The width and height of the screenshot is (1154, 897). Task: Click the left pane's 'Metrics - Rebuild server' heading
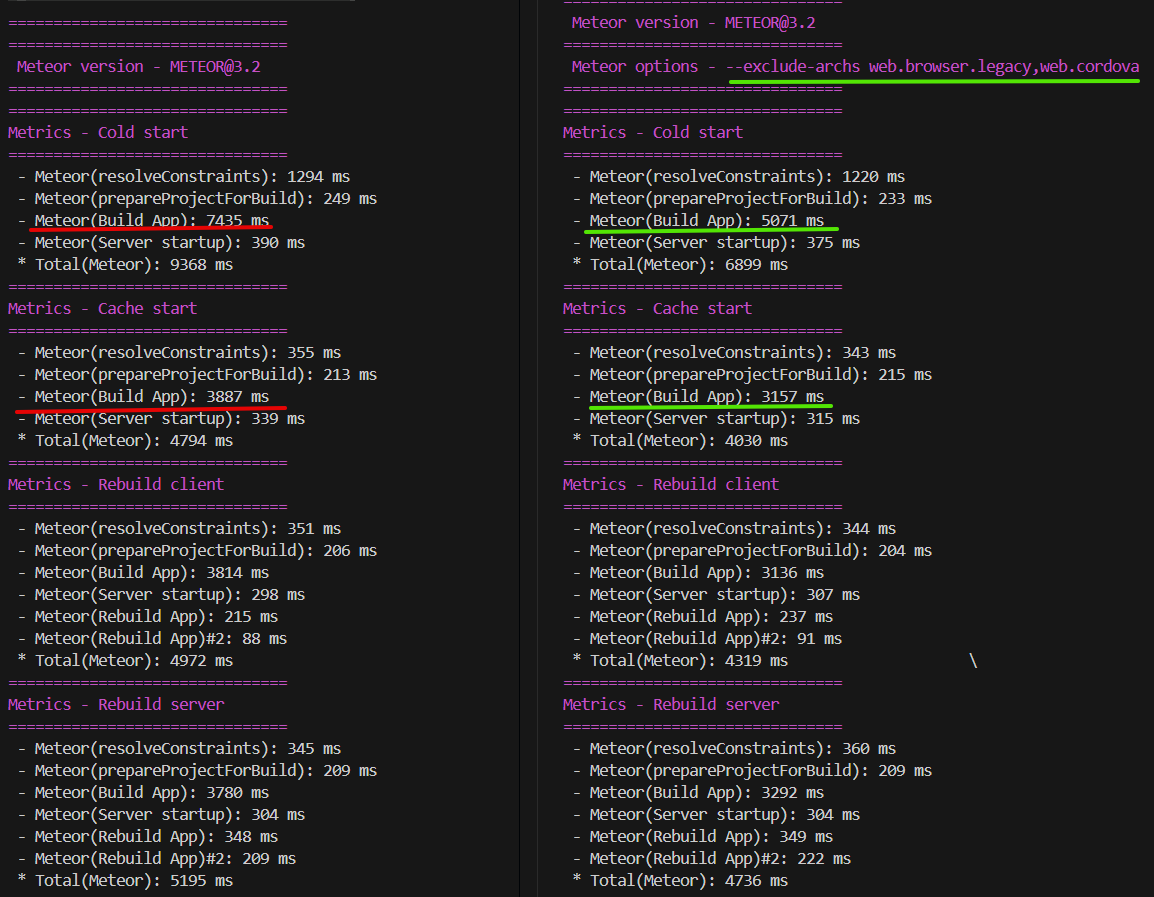click(116, 704)
